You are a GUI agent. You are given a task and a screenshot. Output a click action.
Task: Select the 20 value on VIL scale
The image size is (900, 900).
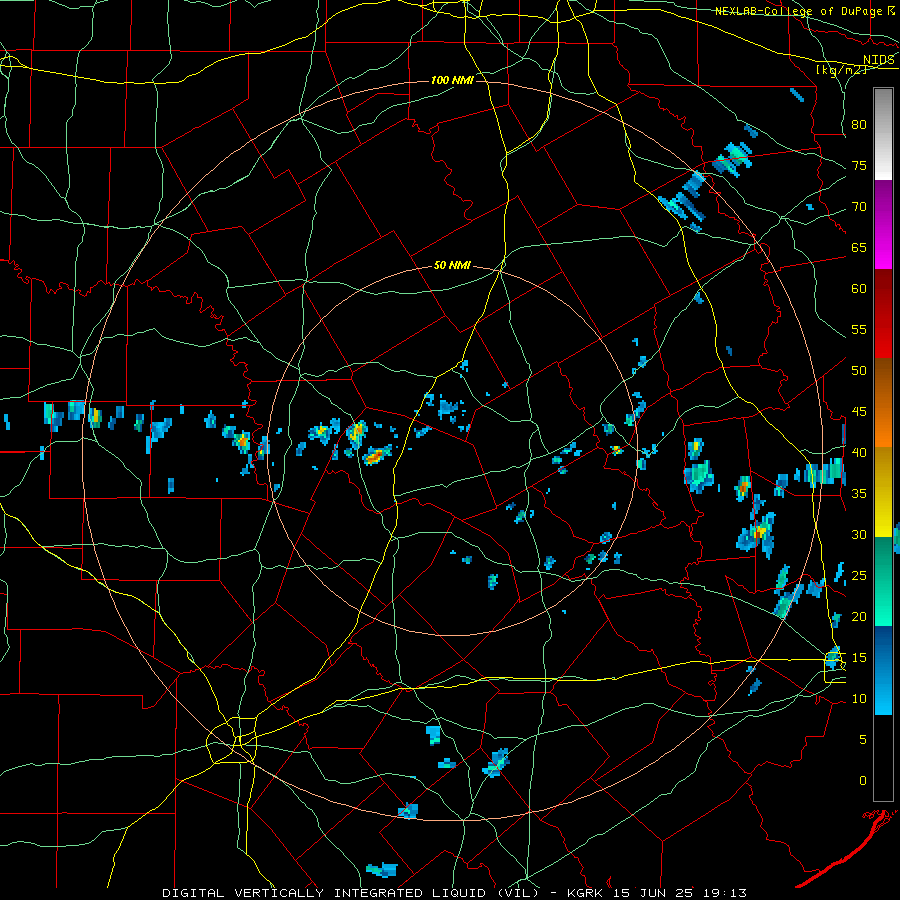[x=859, y=616]
